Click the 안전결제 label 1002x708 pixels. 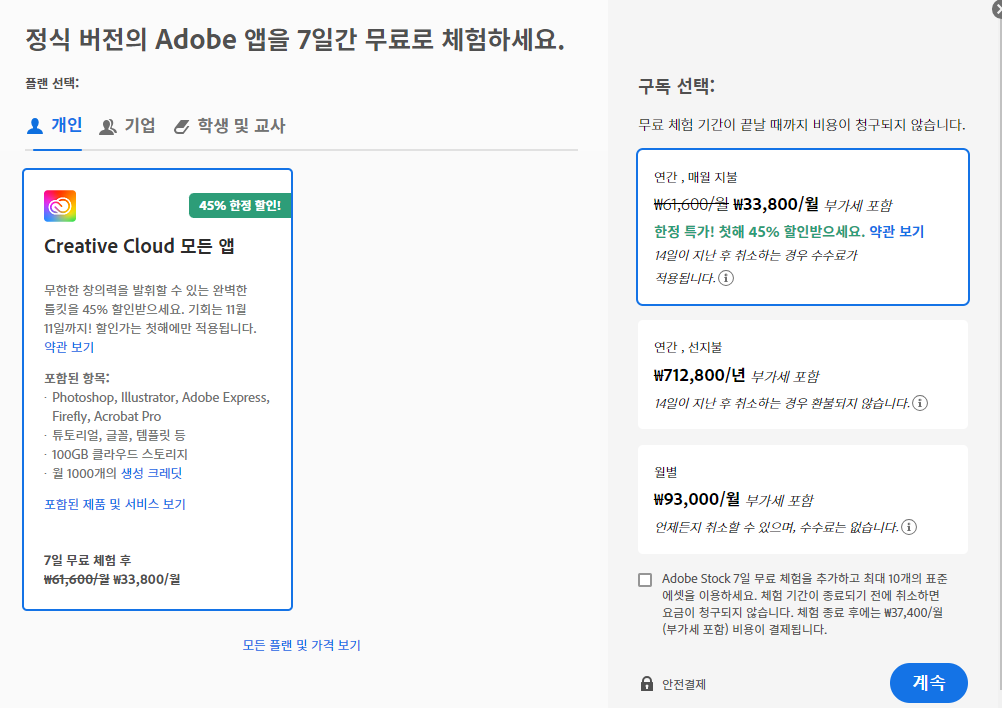pyautogui.click(x=684, y=684)
